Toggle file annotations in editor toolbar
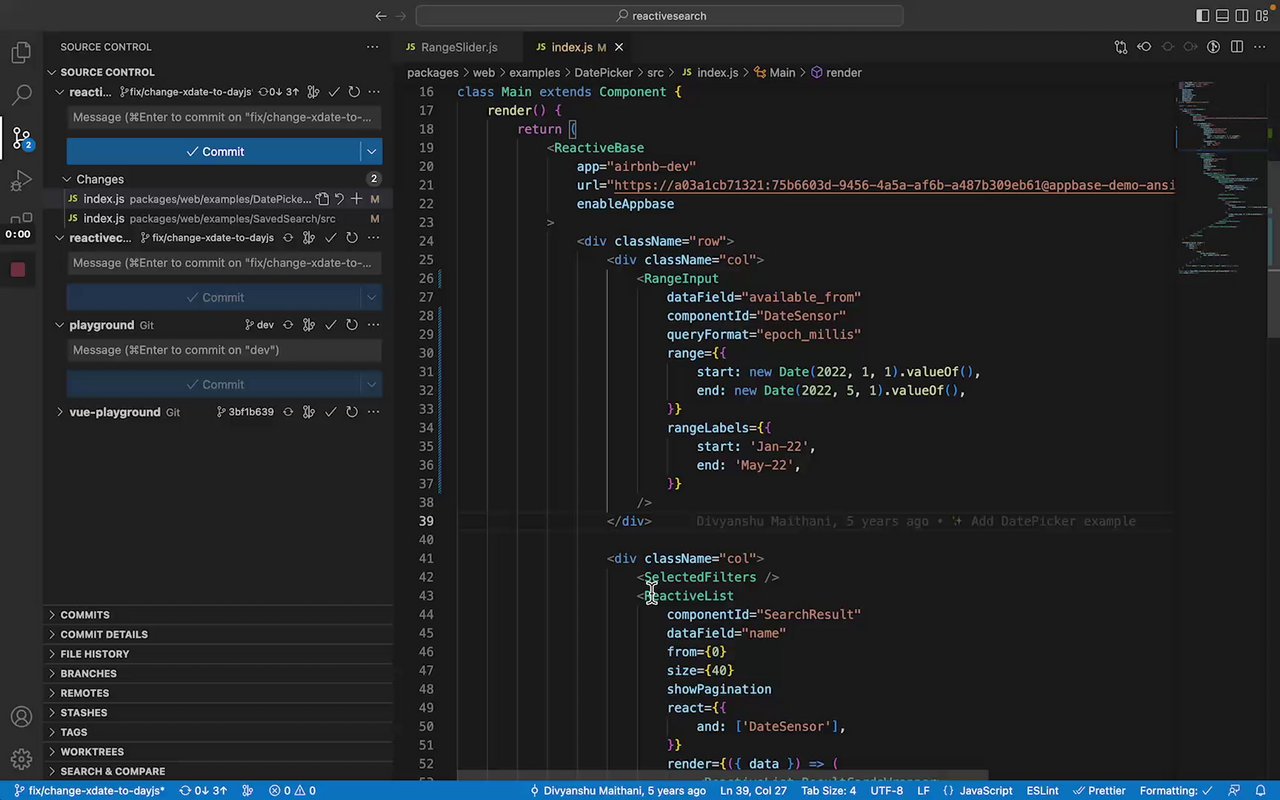Screen dimensions: 1280x800 1213,47
